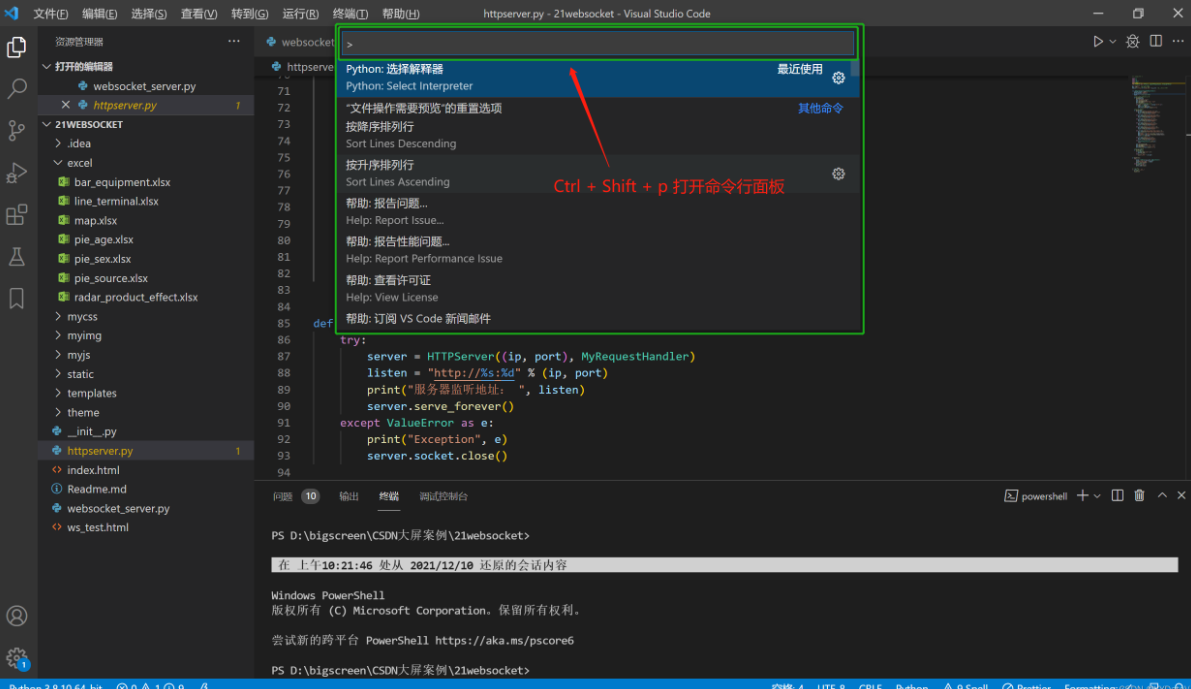Viewport: 1191px width, 689px height.
Task: Open the new terminal profile dropdown arrow
Action: [x=1097, y=496]
